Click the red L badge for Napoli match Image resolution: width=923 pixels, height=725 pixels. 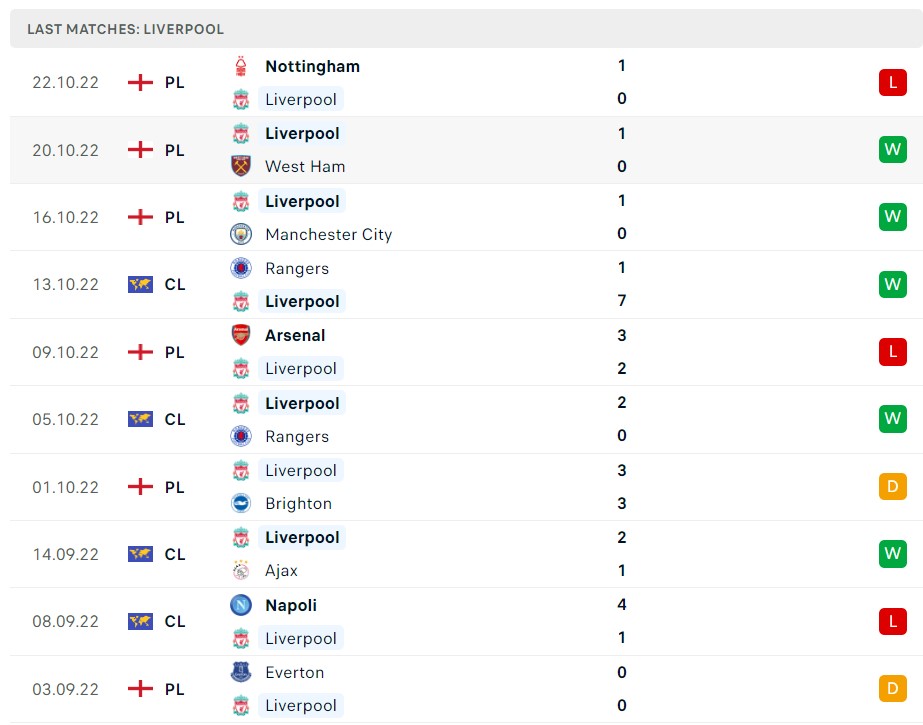pos(892,621)
